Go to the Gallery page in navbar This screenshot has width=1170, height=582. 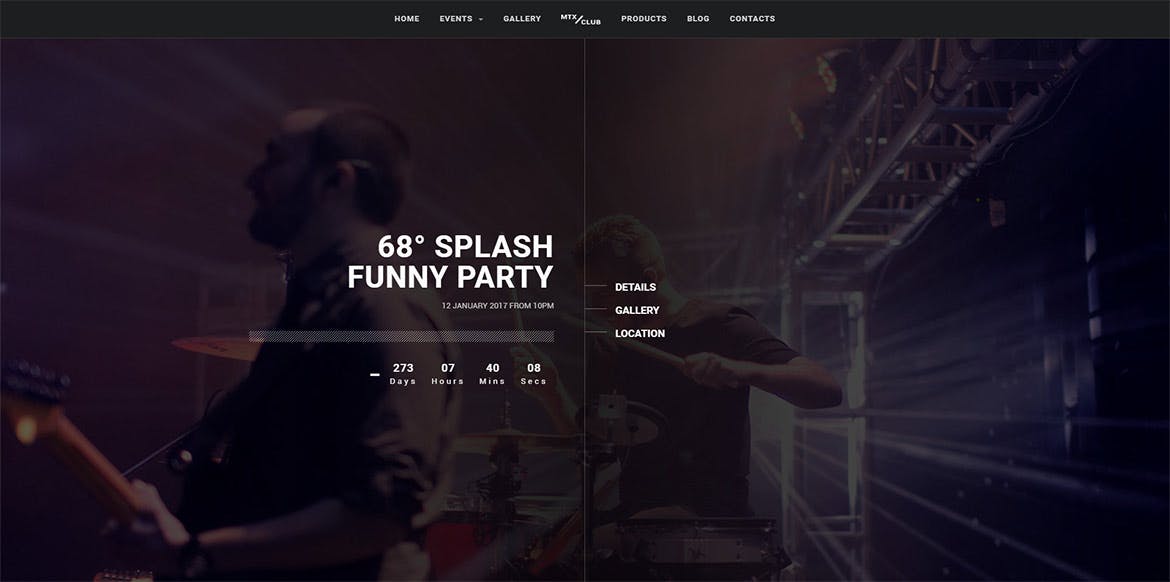click(522, 19)
